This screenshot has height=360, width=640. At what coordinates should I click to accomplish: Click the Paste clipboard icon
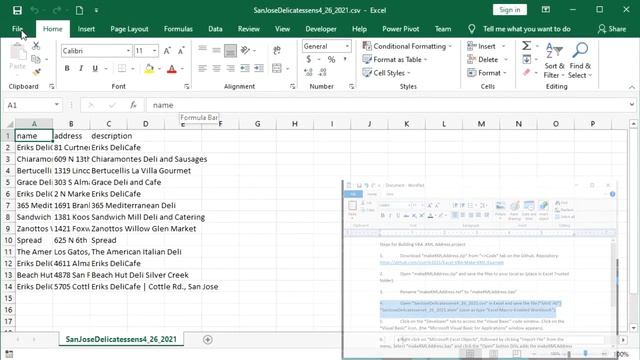click(x=18, y=53)
